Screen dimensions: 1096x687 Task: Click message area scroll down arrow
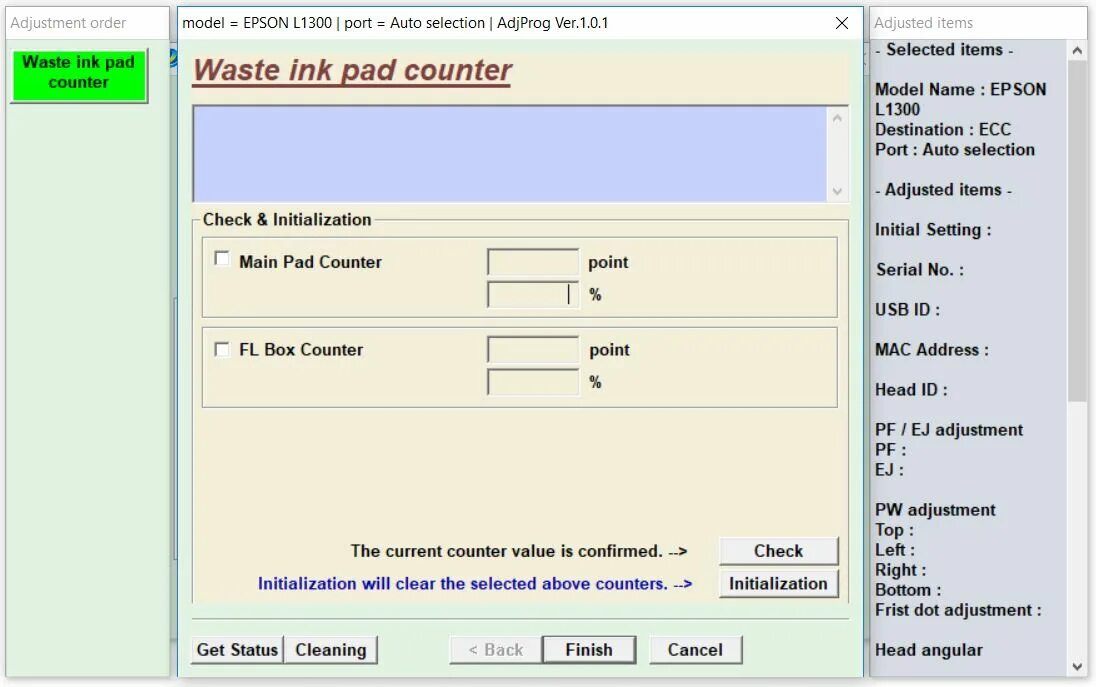click(837, 191)
